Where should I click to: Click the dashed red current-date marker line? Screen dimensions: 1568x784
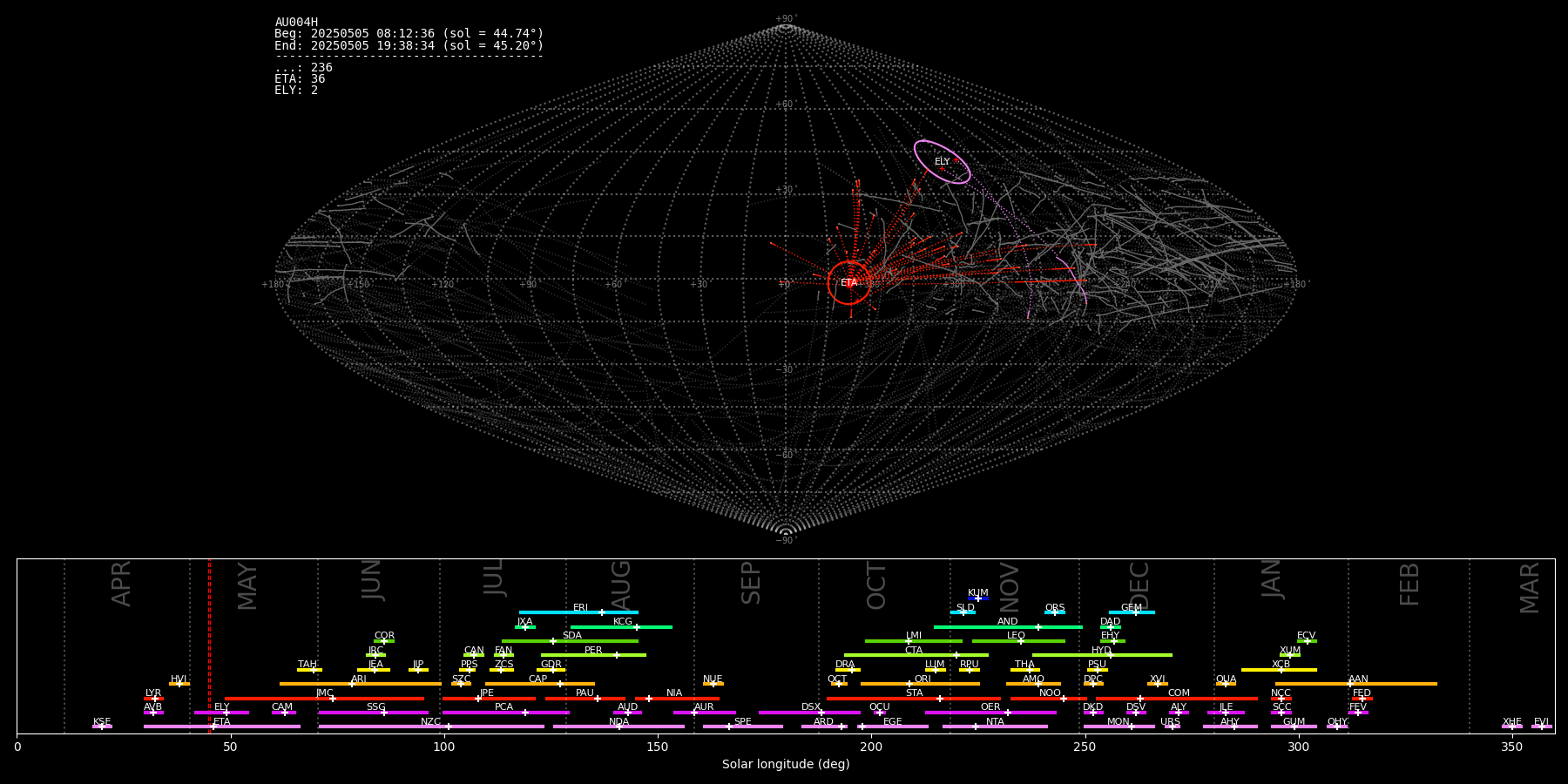[209, 646]
